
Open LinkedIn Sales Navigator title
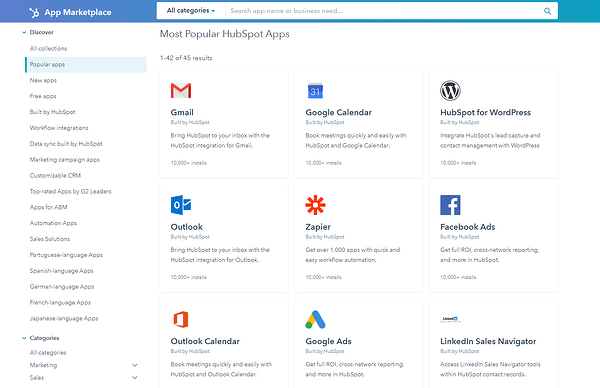[x=488, y=341]
